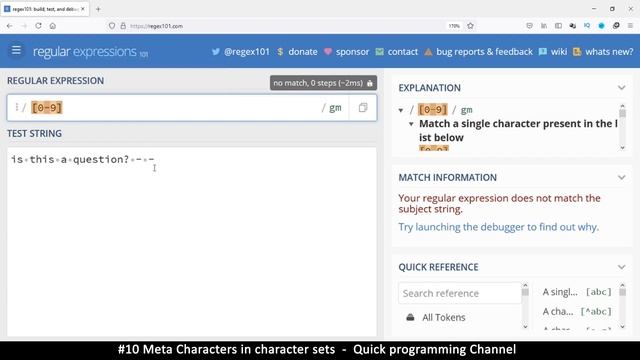640x360 pixels.
Task: Open the hamburger menu in regex101 header
Action: [x=16, y=50]
